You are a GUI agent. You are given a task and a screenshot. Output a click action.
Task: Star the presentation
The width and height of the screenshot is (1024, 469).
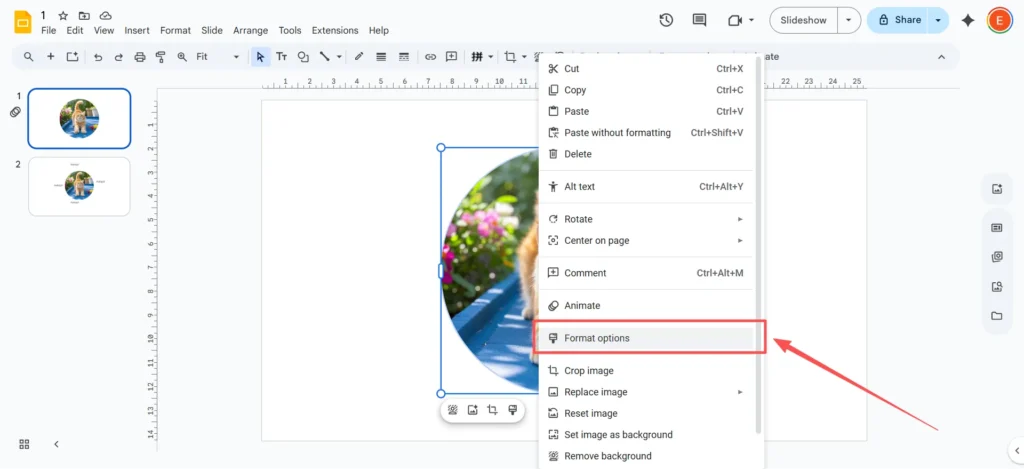(x=63, y=15)
